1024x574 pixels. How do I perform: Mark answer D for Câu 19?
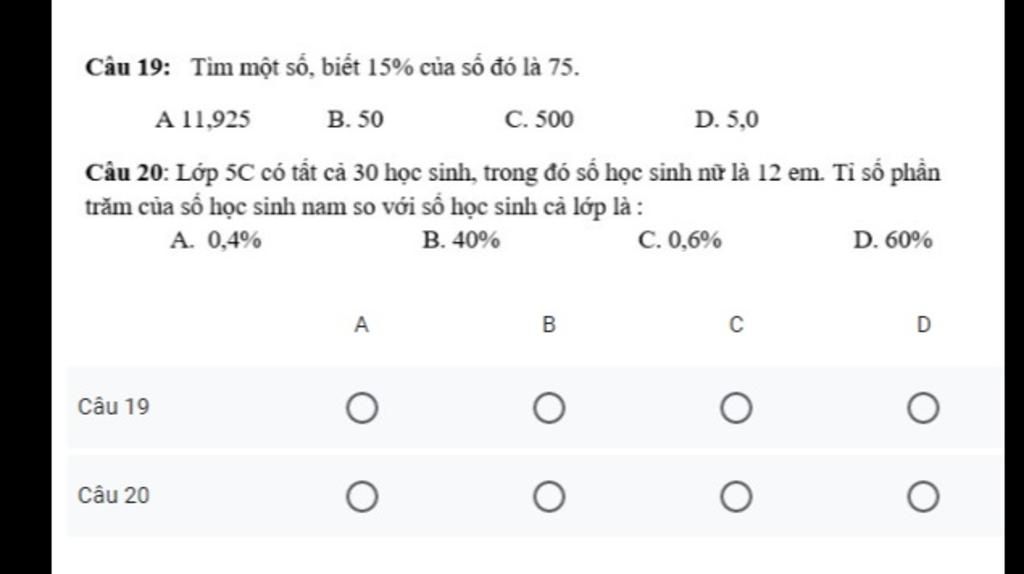point(922,408)
